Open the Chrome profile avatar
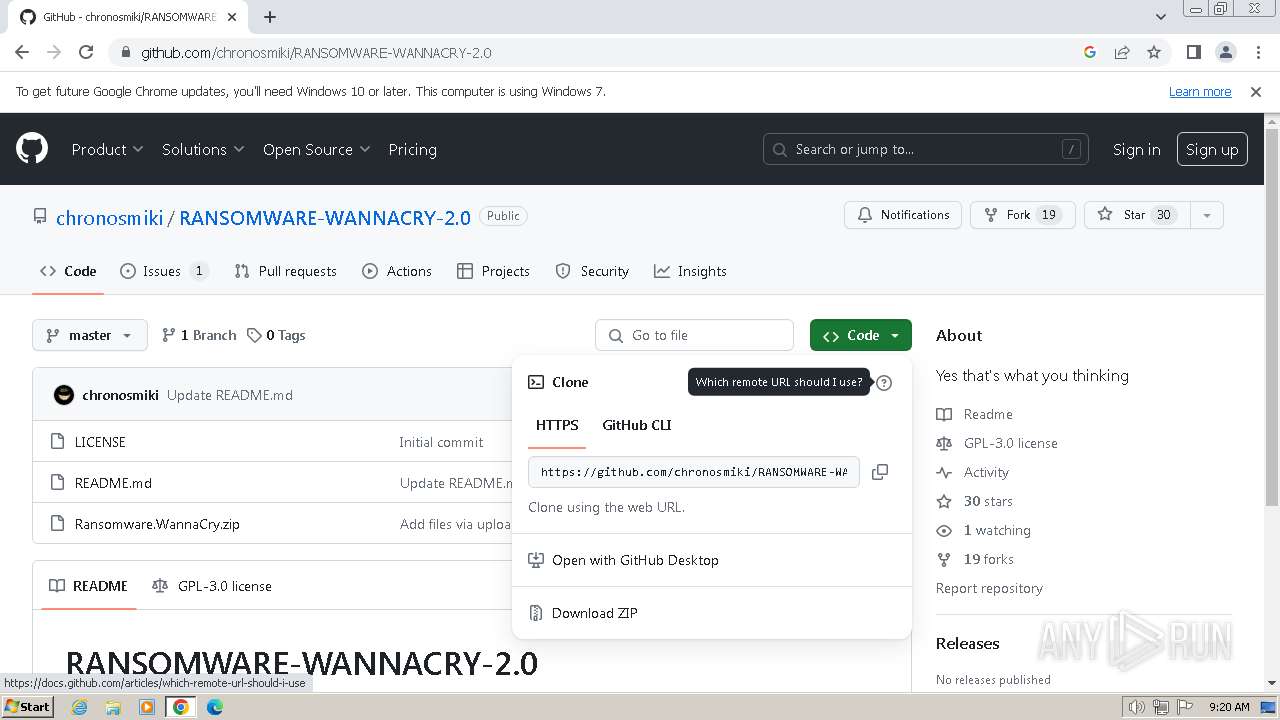 click(x=1225, y=52)
